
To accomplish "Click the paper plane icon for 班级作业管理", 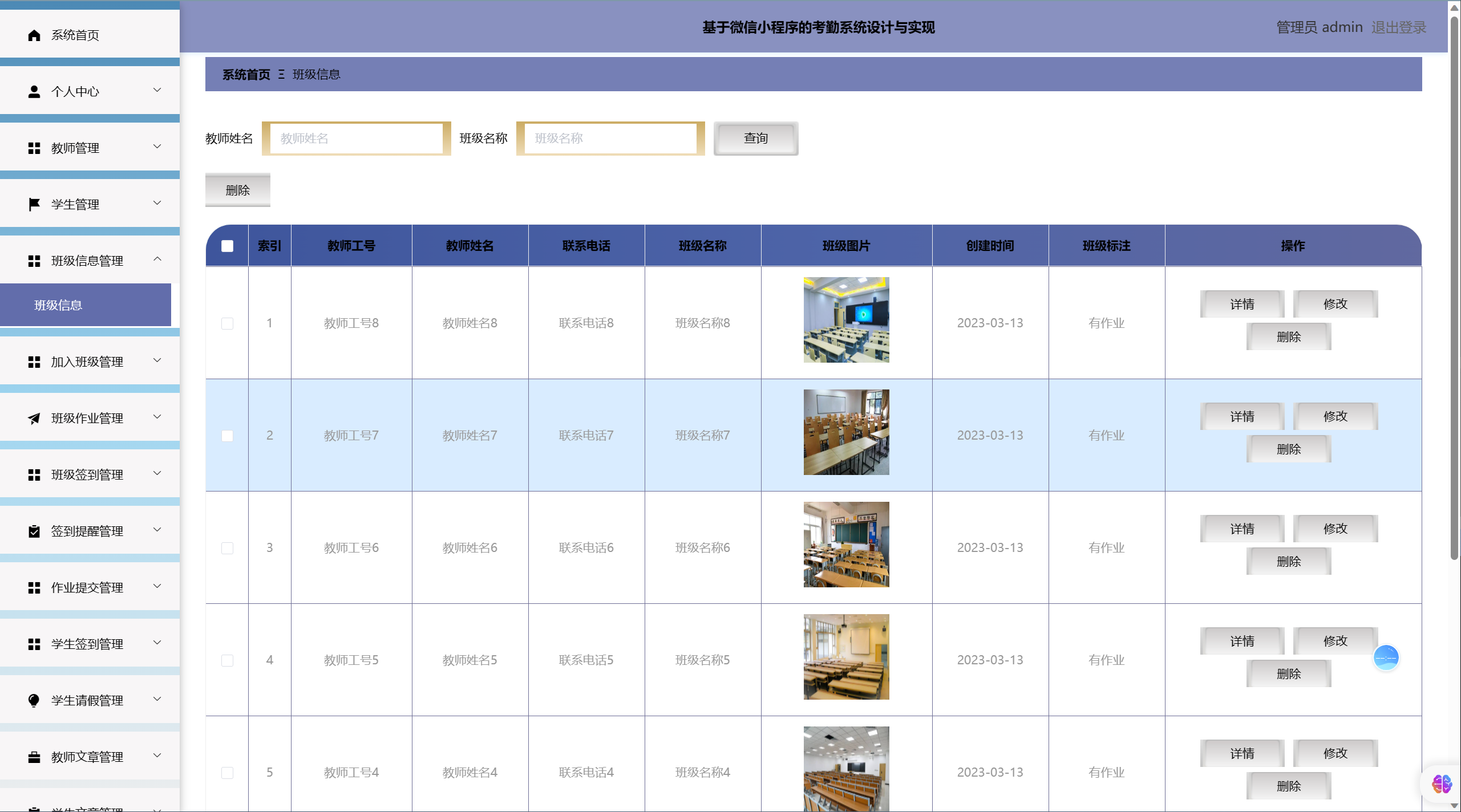I will click(x=34, y=418).
